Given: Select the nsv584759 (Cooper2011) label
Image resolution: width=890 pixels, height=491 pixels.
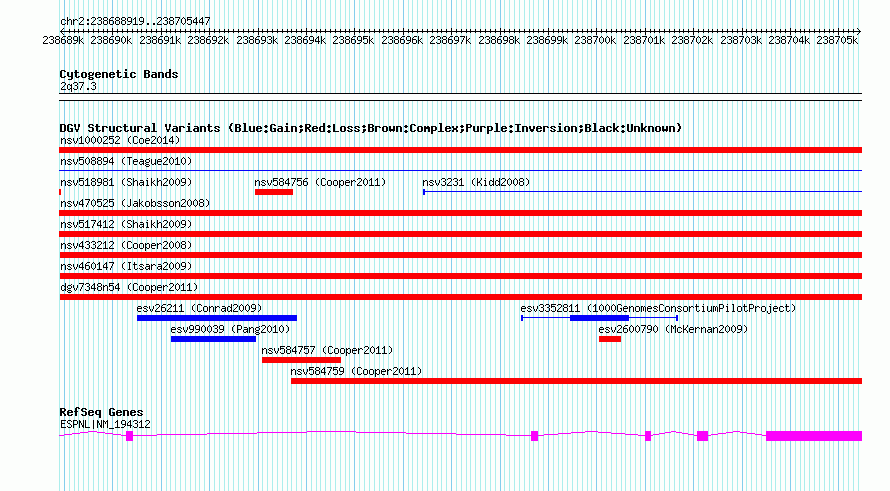Looking at the screenshot, I should point(356,371).
